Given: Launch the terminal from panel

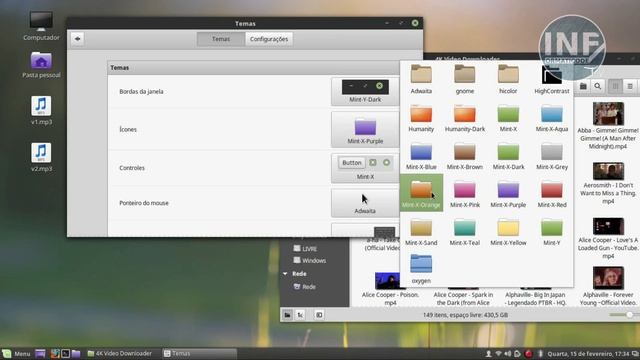Looking at the screenshot, I should pos(65,353).
